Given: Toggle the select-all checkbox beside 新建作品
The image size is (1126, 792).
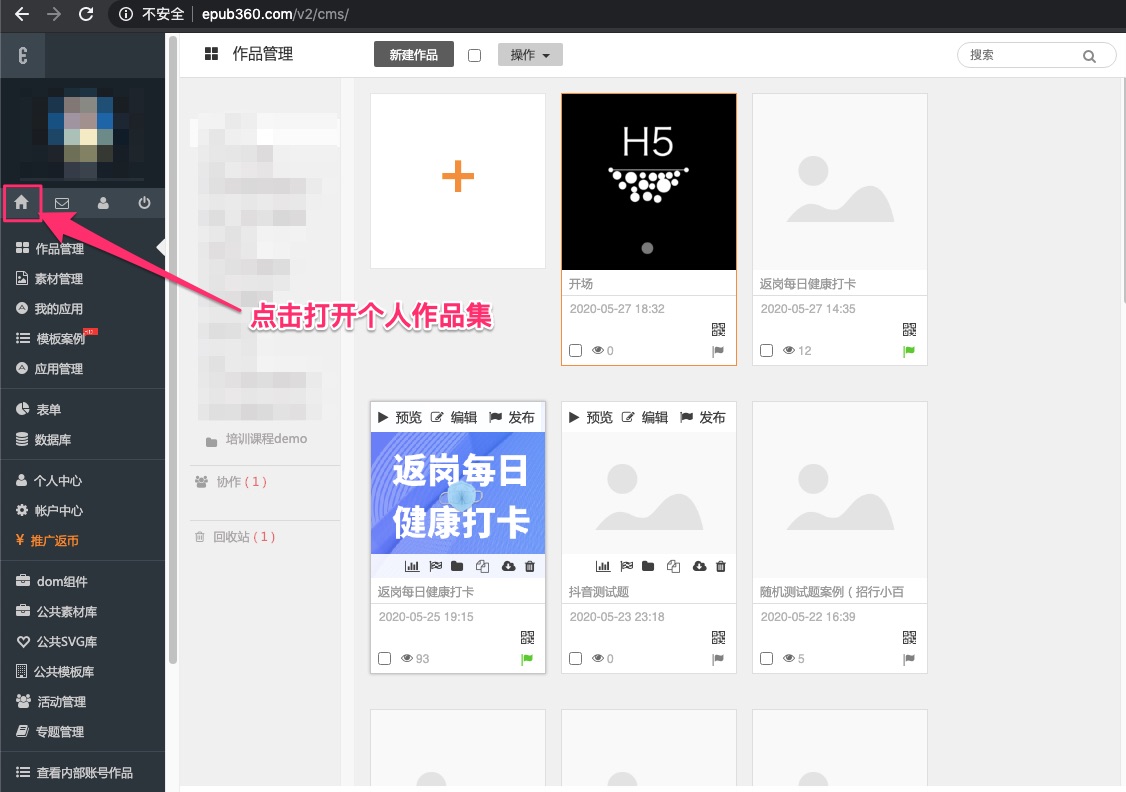Looking at the screenshot, I should (475, 56).
